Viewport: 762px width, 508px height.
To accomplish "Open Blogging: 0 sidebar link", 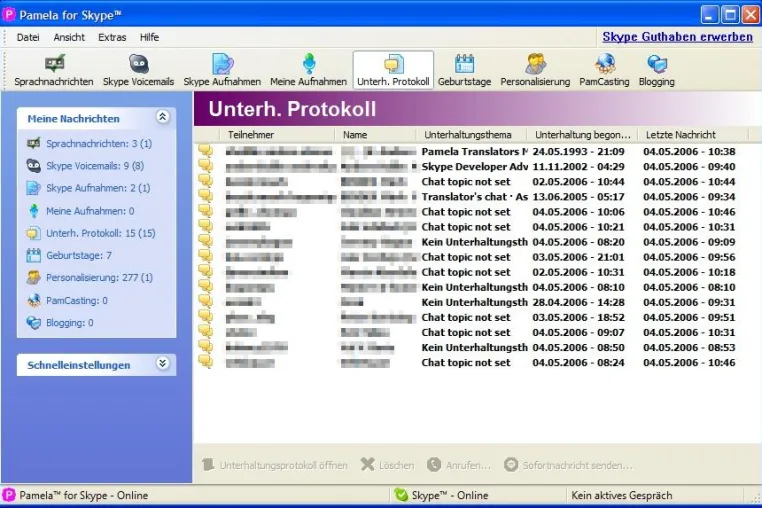I will click(x=69, y=323).
